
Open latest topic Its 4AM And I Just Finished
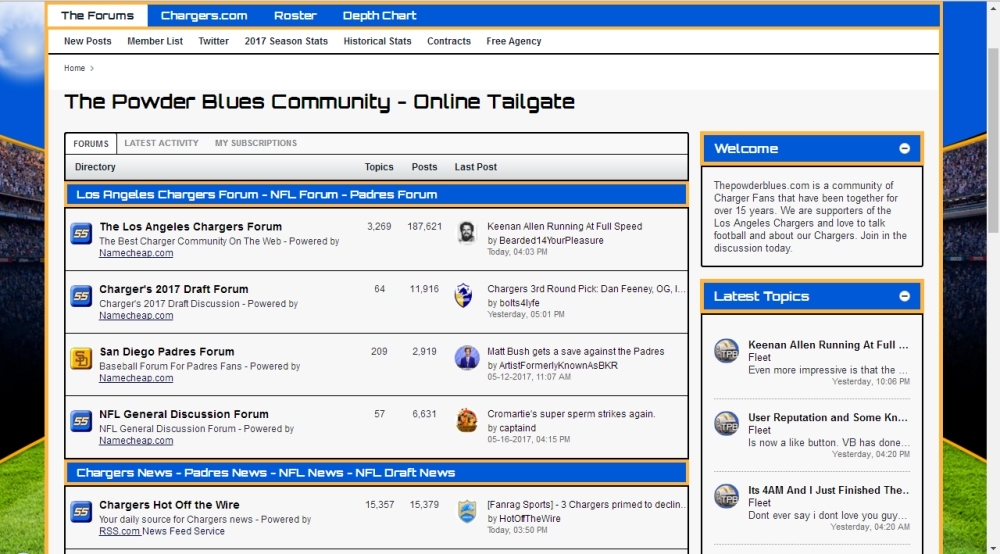point(828,490)
